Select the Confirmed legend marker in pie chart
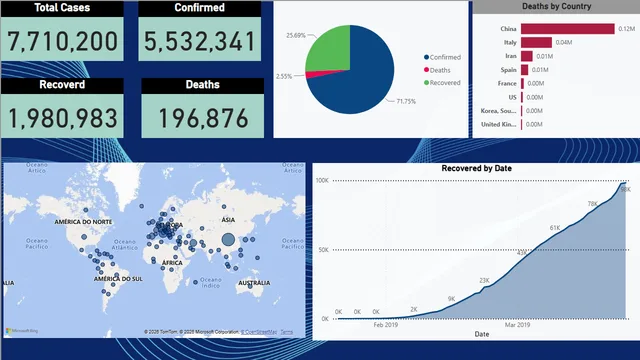The width and height of the screenshot is (640, 360). pyautogui.click(x=427, y=57)
